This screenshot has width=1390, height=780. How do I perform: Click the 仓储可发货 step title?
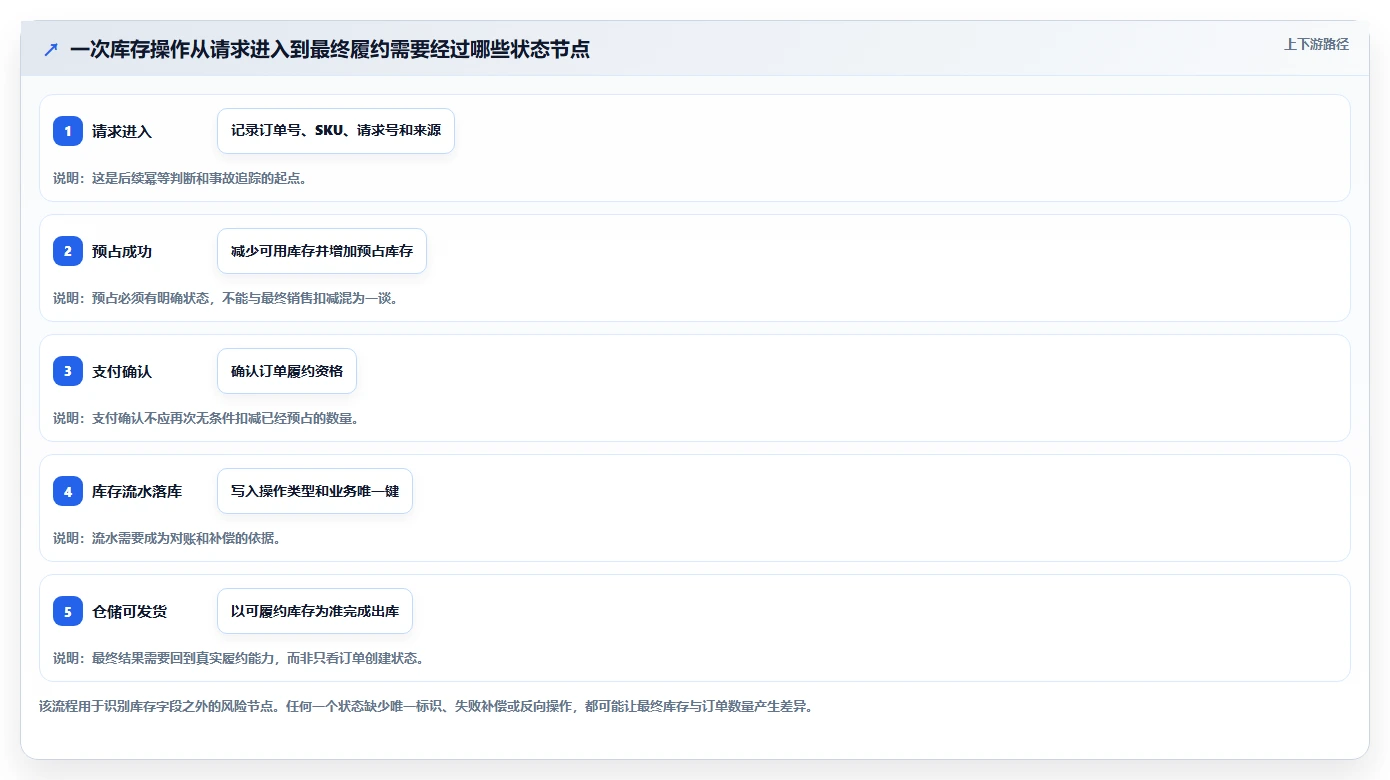(129, 611)
